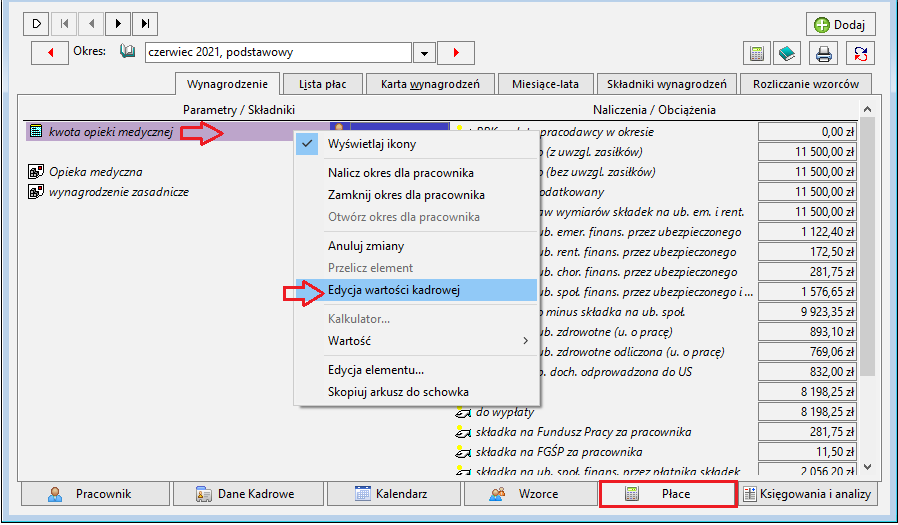Viewport: 898px width, 525px height.
Task: Toggle Wyświetlaj ikony in context menu
Action: 417,144
